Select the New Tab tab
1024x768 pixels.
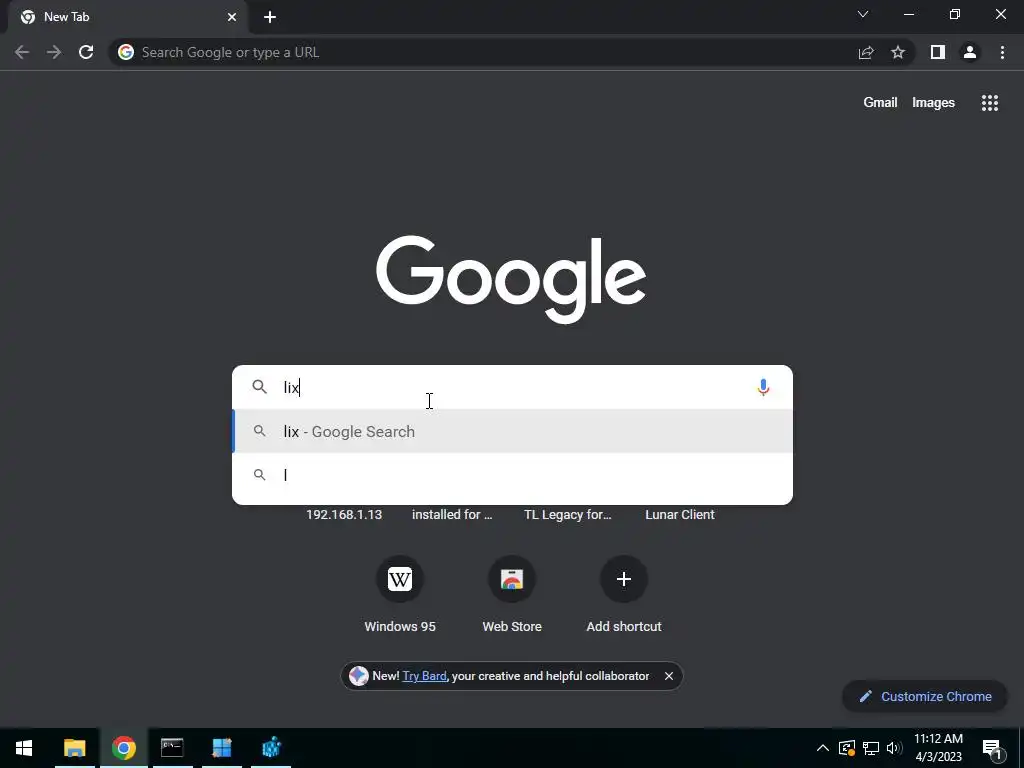pyautogui.click(x=127, y=17)
